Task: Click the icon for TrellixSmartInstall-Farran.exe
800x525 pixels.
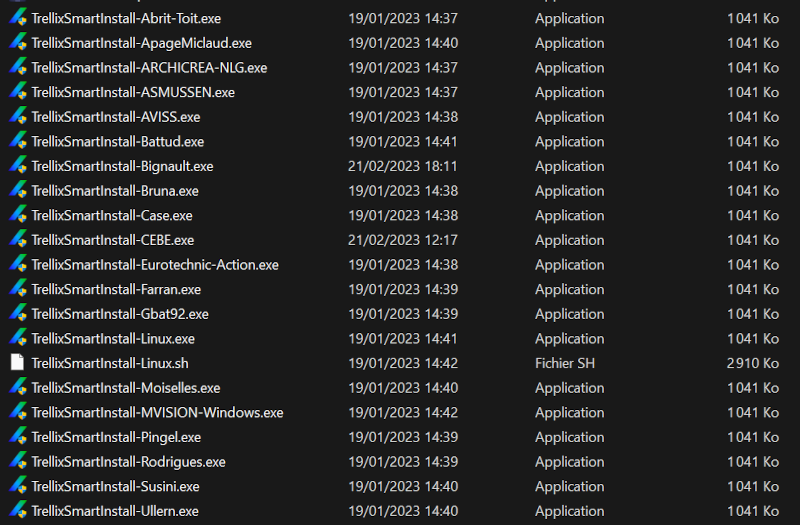Action: tap(17, 289)
